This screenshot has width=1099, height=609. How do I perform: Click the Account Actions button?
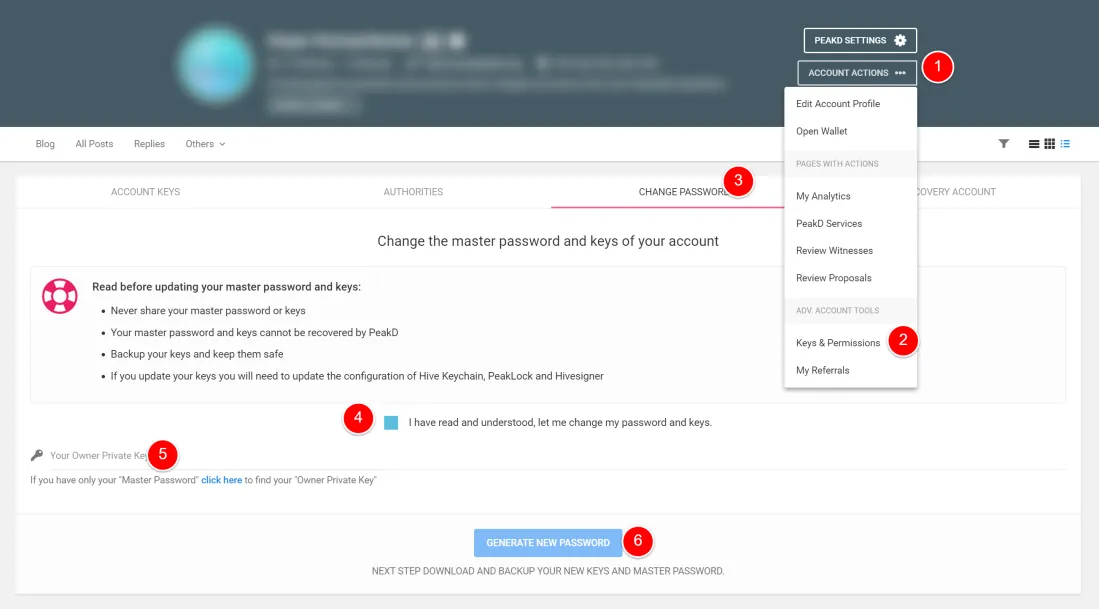coord(856,73)
